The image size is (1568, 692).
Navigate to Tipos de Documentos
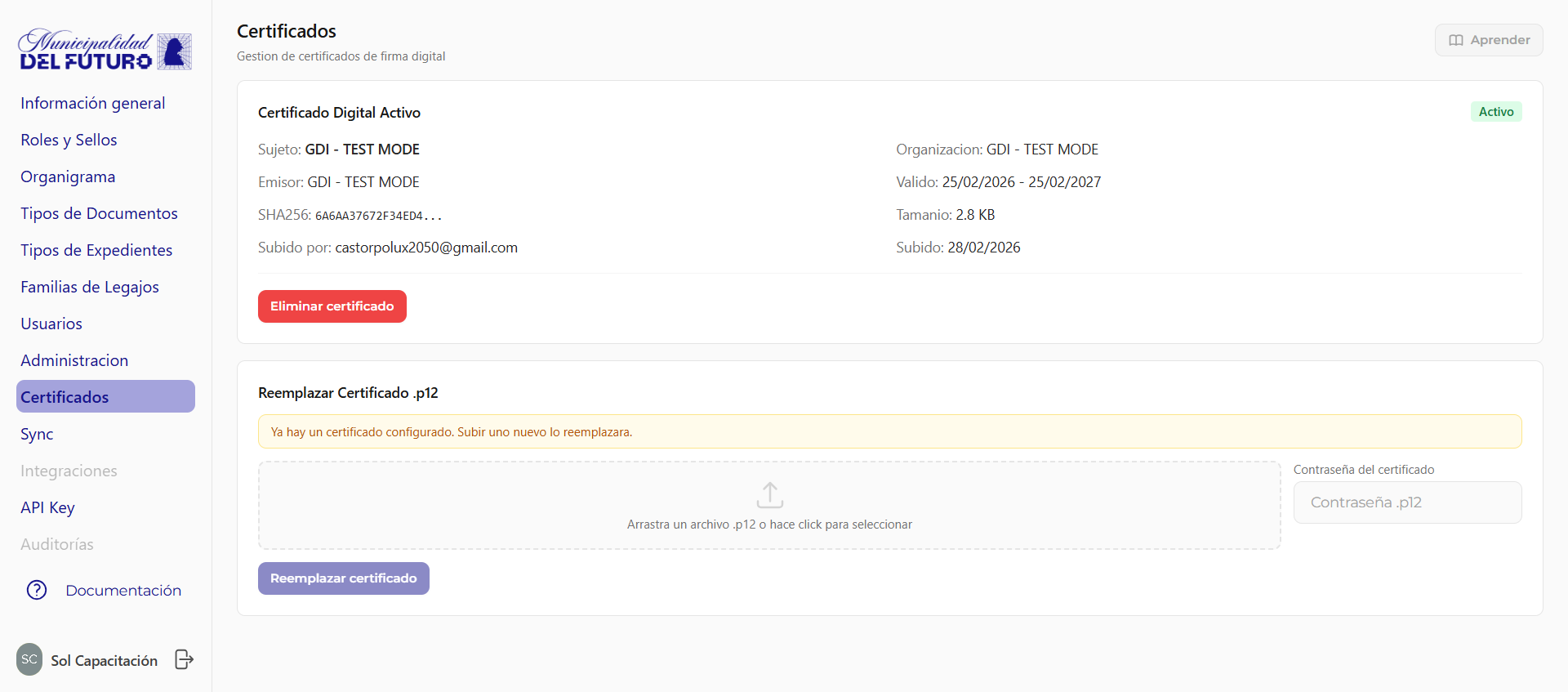(99, 213)
